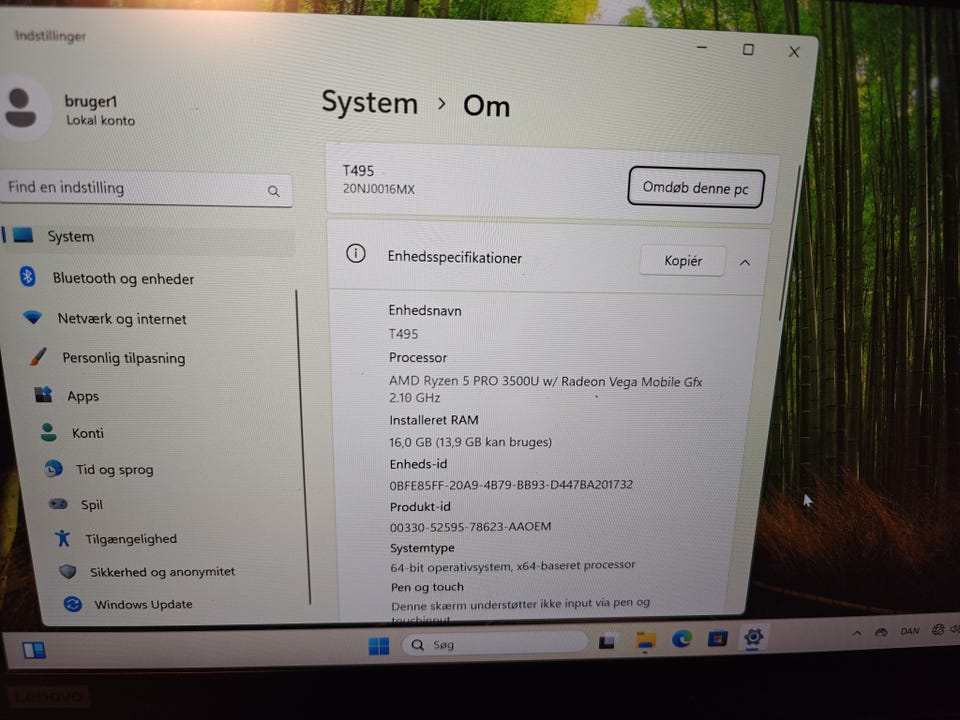Click the search magnifier icon in settings
The width and height of the screenshot is (960, 720).
274,192
